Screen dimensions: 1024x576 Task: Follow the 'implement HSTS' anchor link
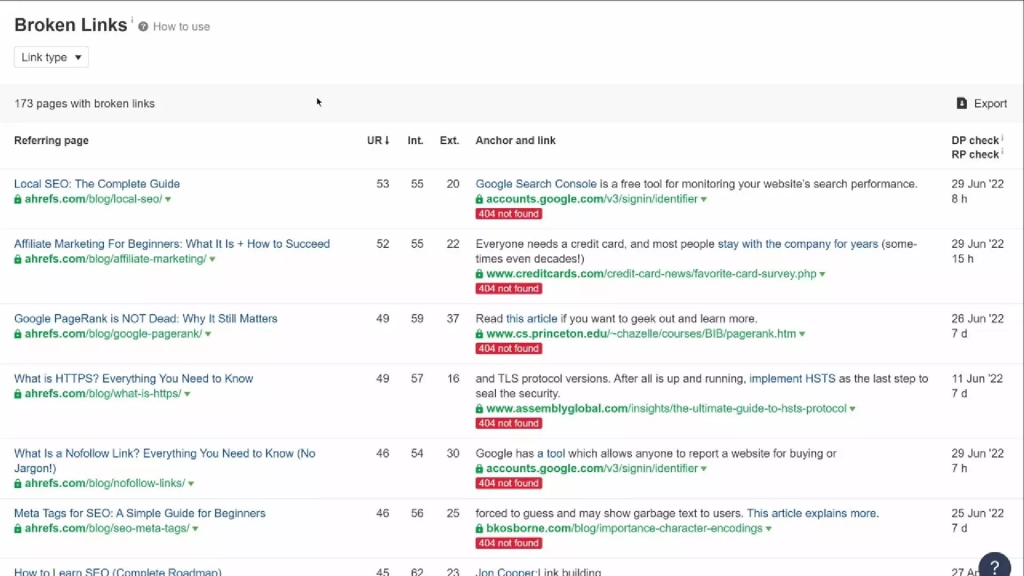792,379
